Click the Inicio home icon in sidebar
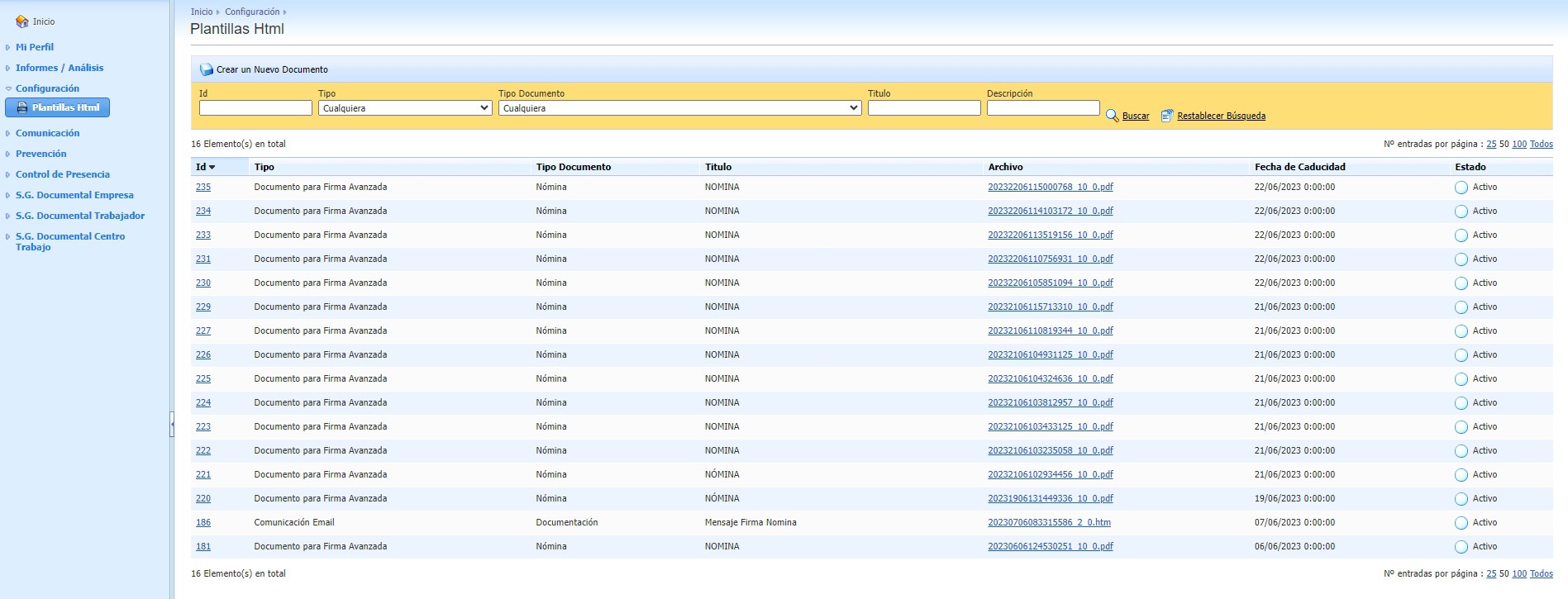 (x=22, y=21)
